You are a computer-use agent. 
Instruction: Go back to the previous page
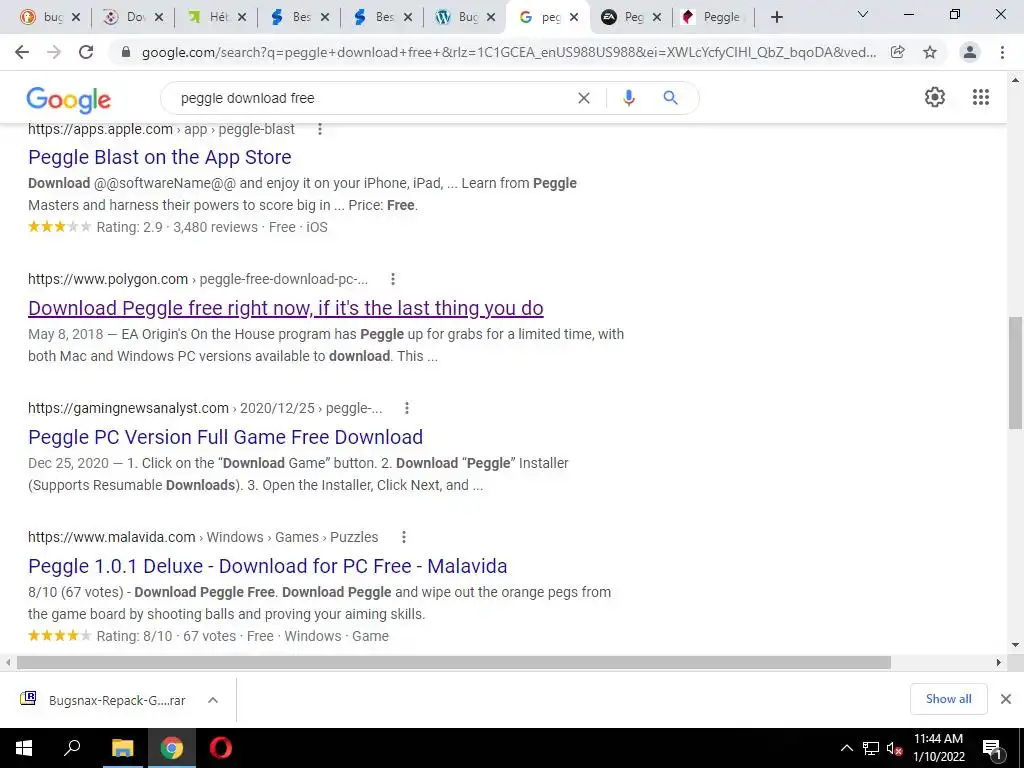[22, 52]
